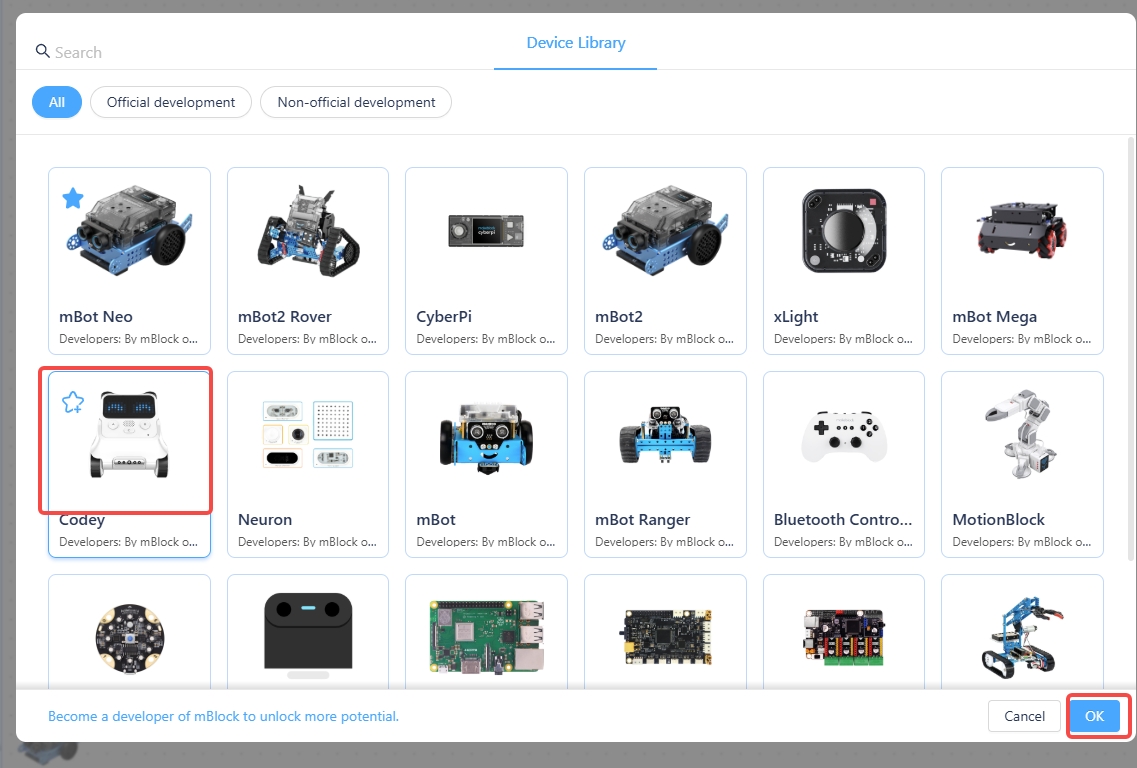Choose the blue tracked robot arm device
The height and width of the screenshot is (768, 1137).
[x=1021, y=637]
